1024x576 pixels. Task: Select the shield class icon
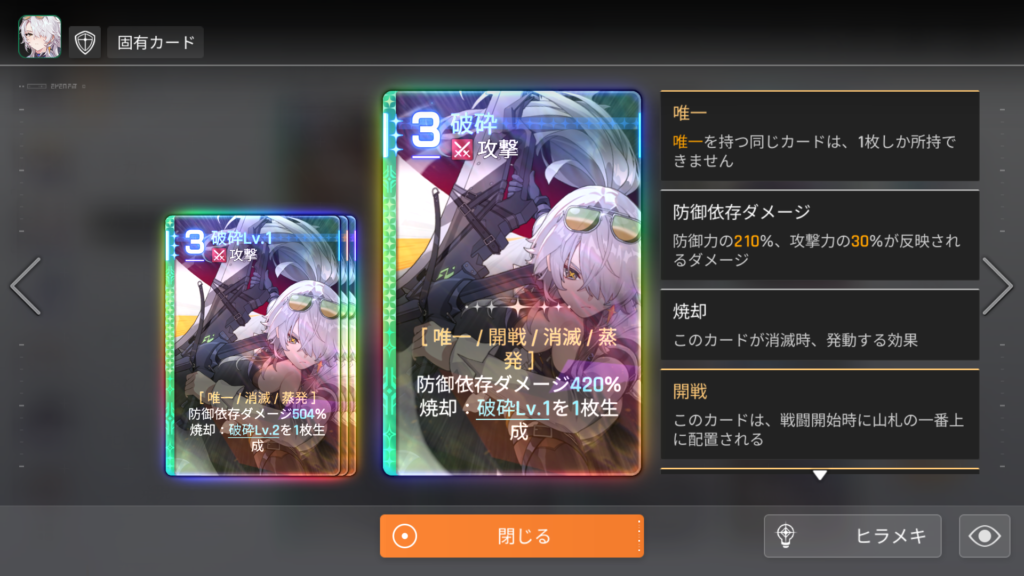click(x=85, y=42)
